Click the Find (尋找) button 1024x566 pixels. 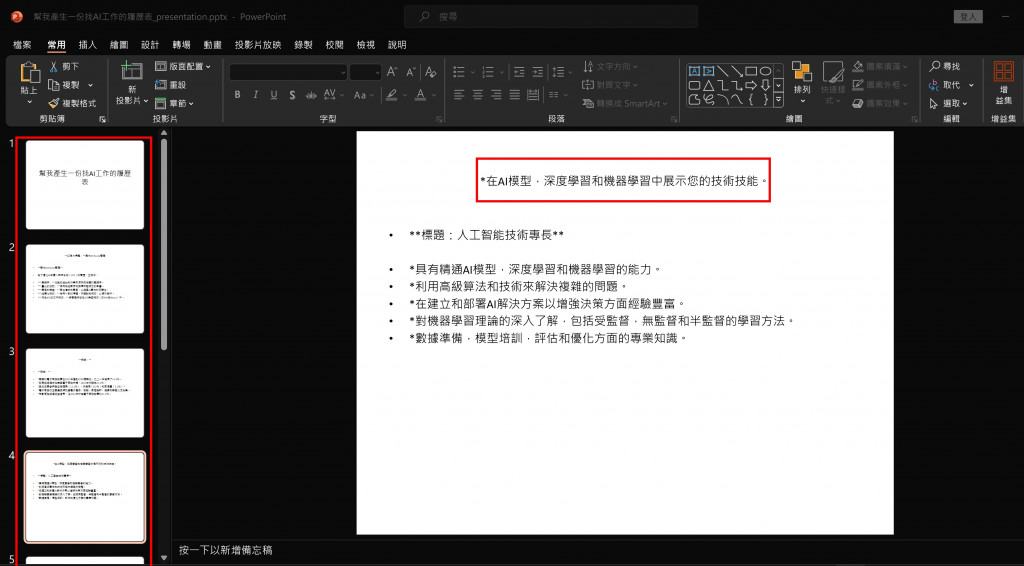[945, 67]
